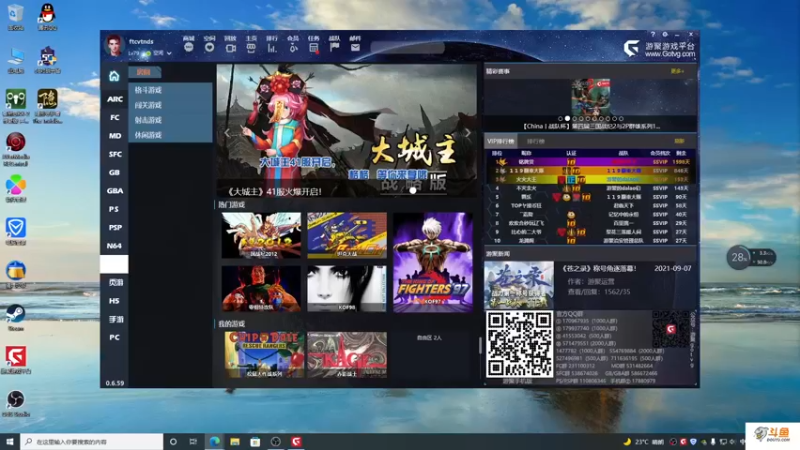
Task: Open the 回放 replay camera icon
Action: coord(231,47)
